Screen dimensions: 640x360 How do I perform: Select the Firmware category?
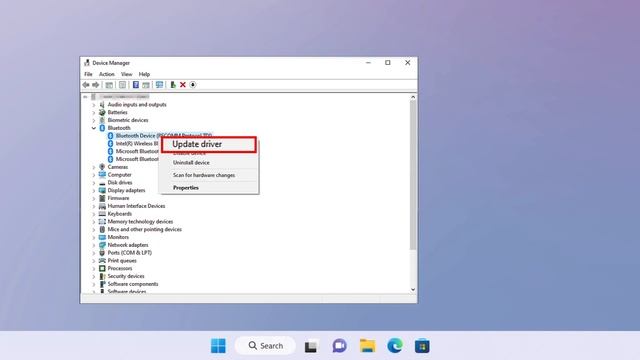[118, 198]
